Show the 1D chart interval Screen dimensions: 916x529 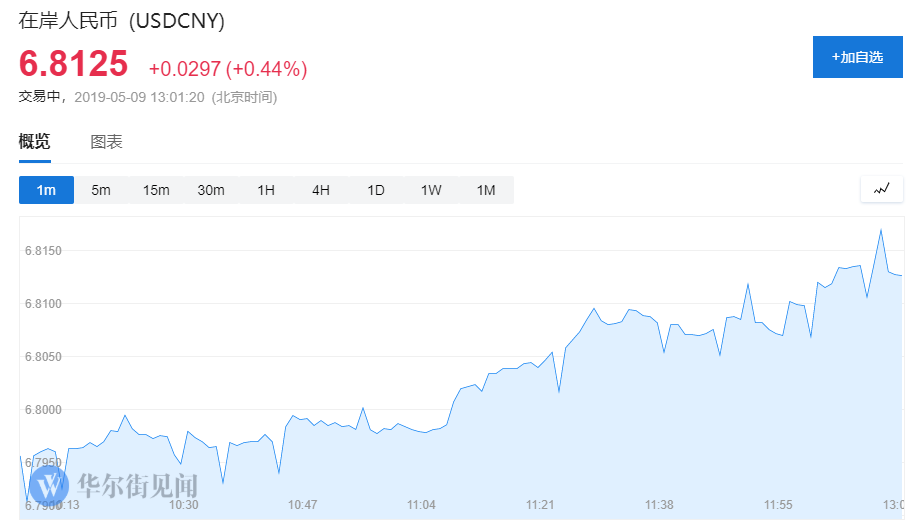(x=376, y=190)
